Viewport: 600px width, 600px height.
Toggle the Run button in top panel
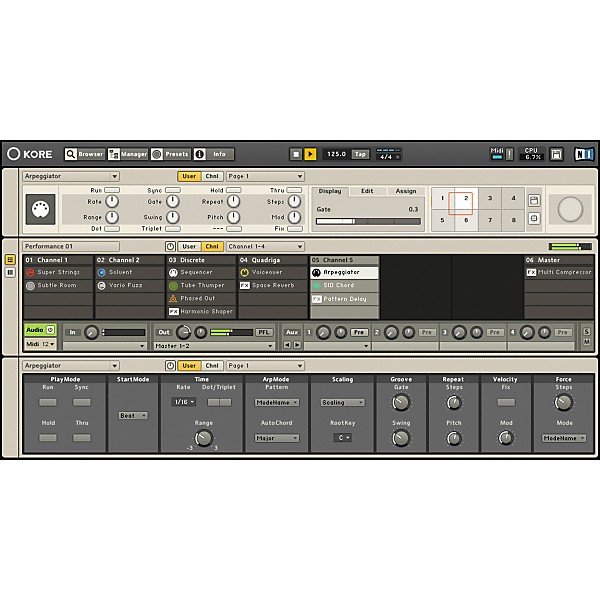(112, 190)
